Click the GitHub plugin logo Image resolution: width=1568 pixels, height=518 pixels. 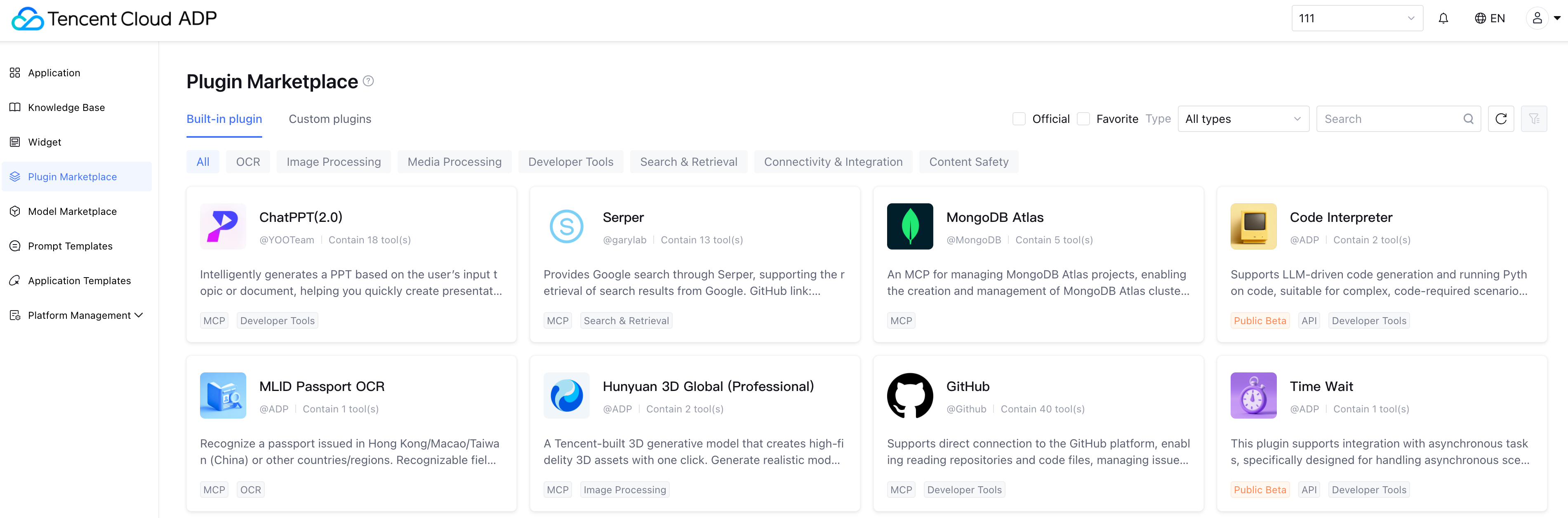tap(909, 396)
